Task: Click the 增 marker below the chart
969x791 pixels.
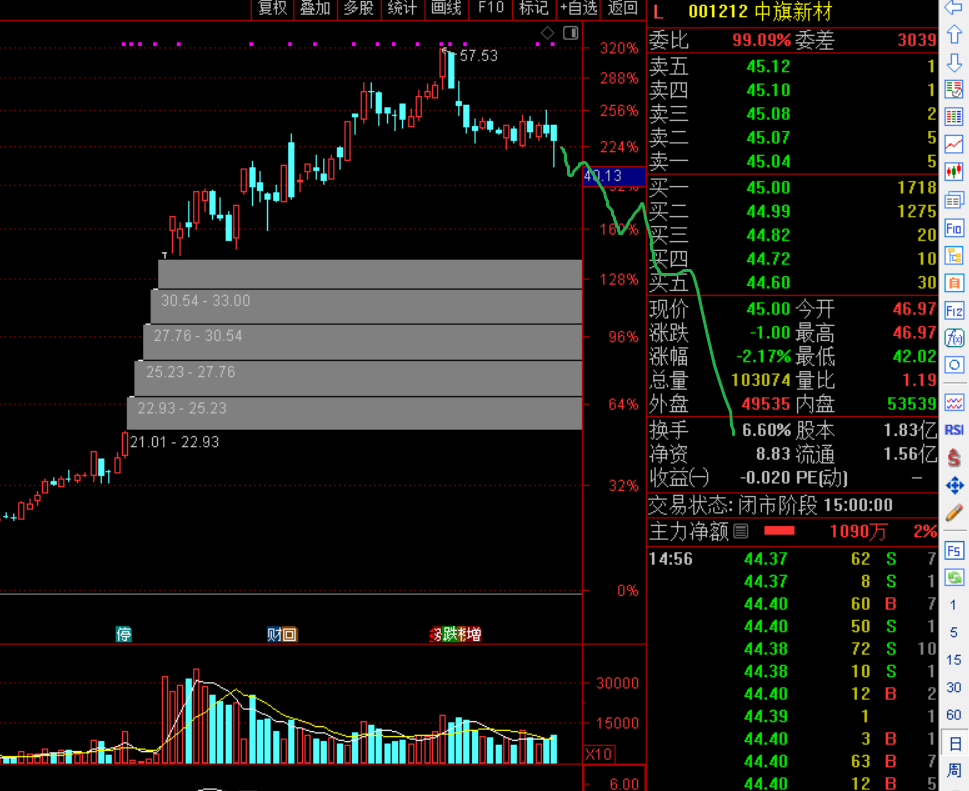Action: click(474, 634)
